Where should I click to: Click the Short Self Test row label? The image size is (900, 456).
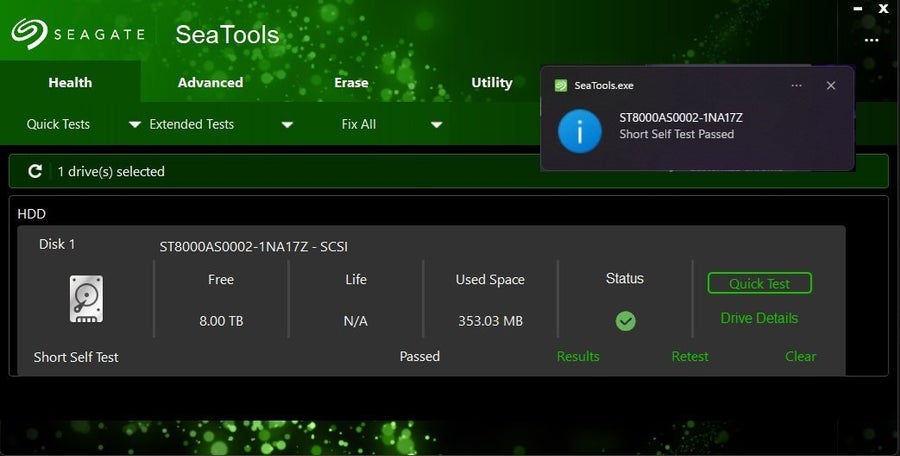coord(76,357)
